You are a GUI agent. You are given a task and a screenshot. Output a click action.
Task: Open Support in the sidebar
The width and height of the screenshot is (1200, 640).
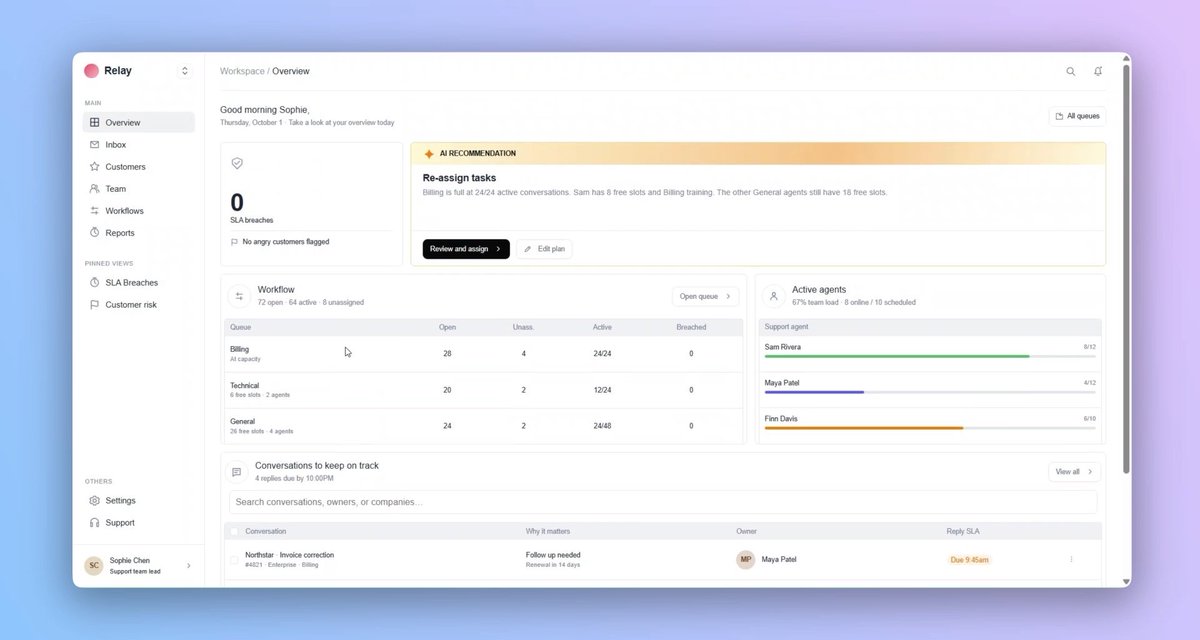coord(139,523)
